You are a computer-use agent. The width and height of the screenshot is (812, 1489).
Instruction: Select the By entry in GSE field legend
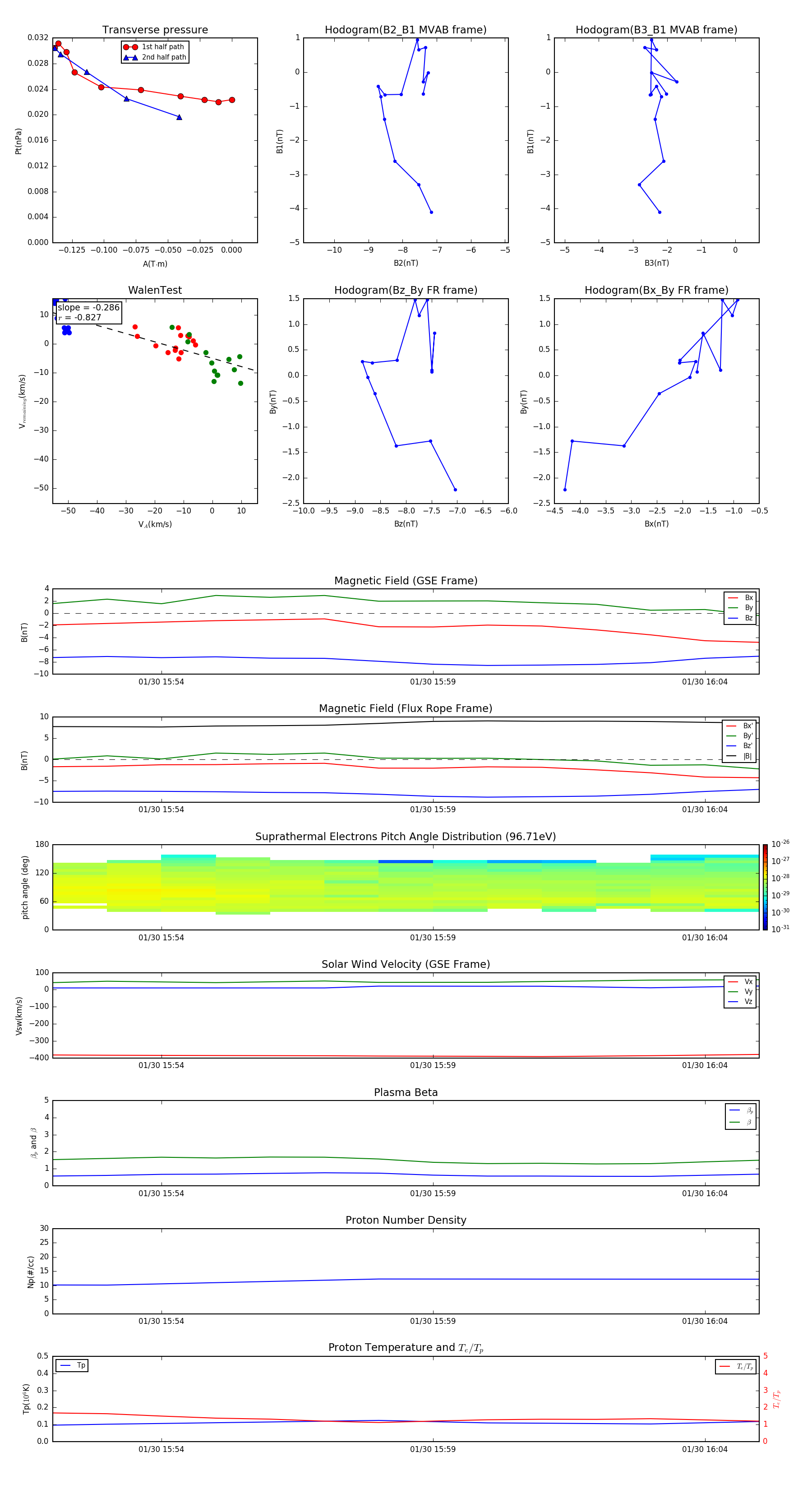pos(740,607)
